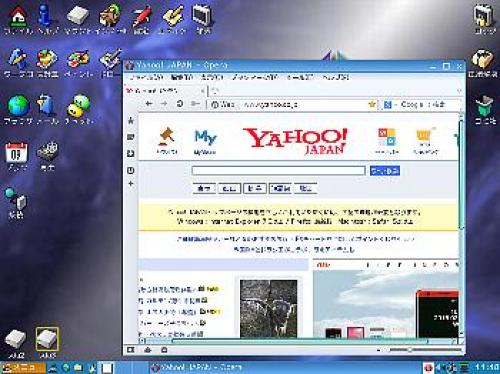
Task: Open the notepad with pencil desktop icon
Action: 173,15
